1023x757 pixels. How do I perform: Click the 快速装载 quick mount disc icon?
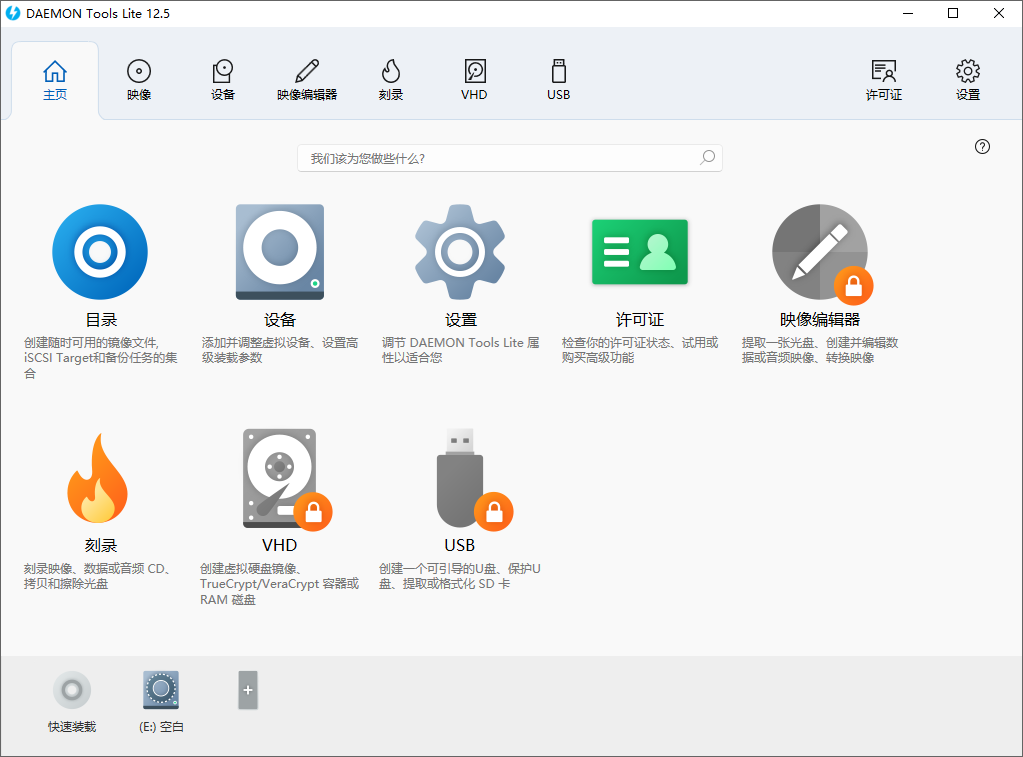[71, 690]
